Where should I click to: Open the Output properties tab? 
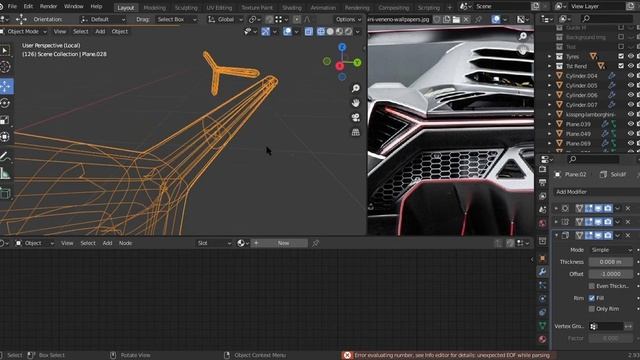point(542,182)
